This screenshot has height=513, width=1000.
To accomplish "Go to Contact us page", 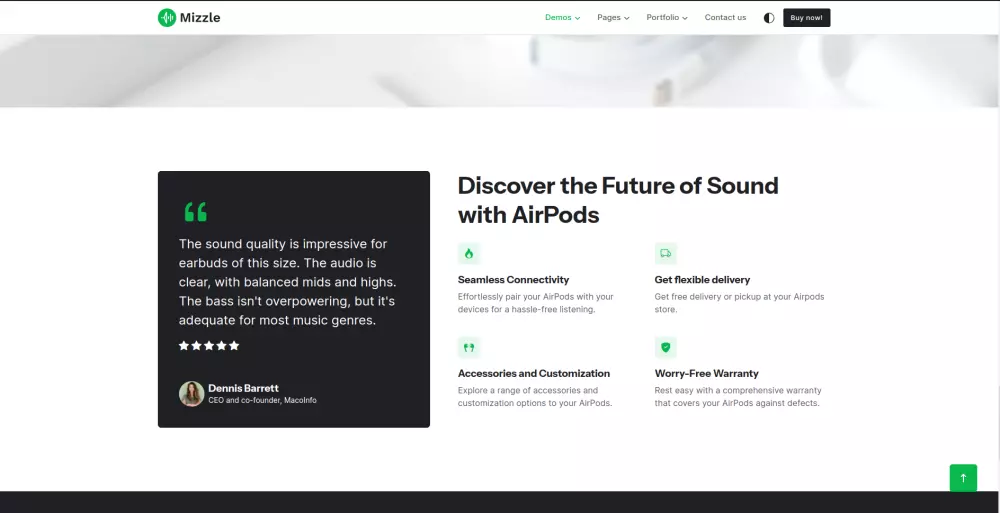I will (725, 18).
